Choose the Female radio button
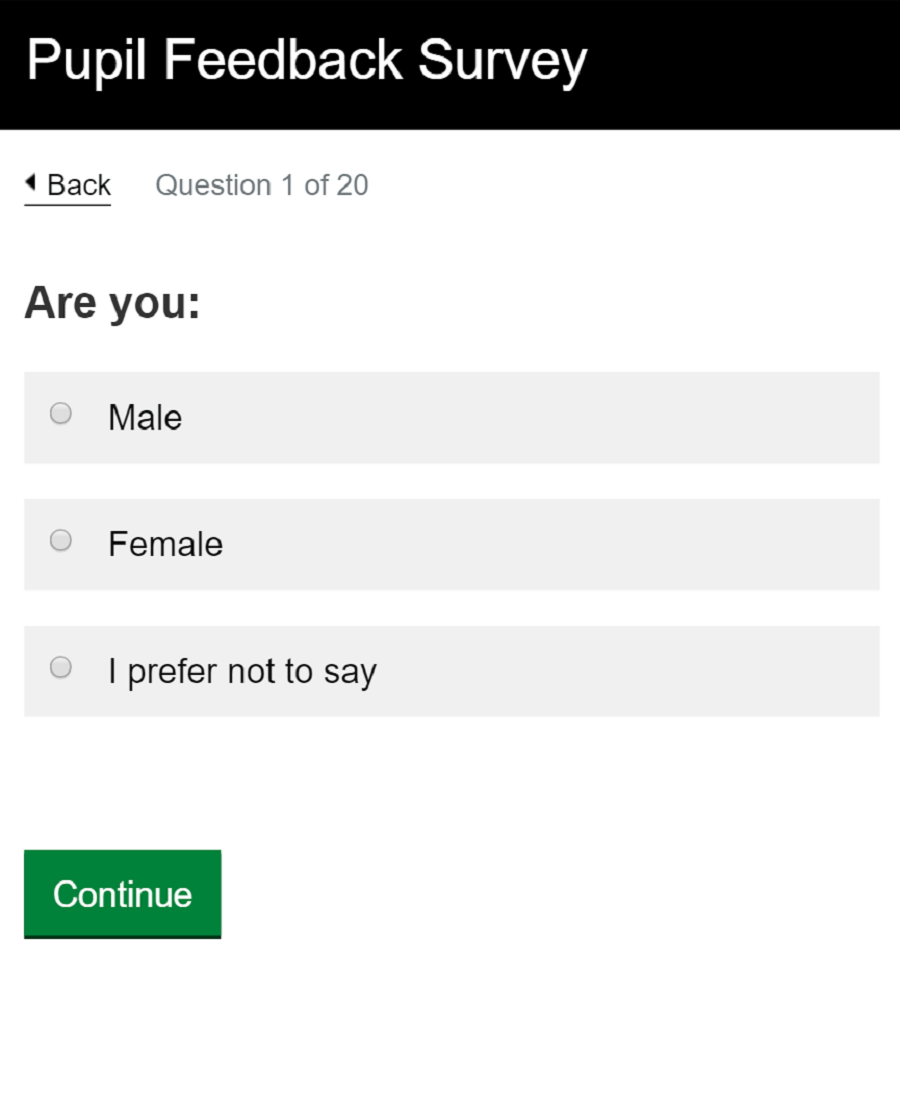Screen dimensions: 900x1100 pyautogui.click(x=61, y=540)
